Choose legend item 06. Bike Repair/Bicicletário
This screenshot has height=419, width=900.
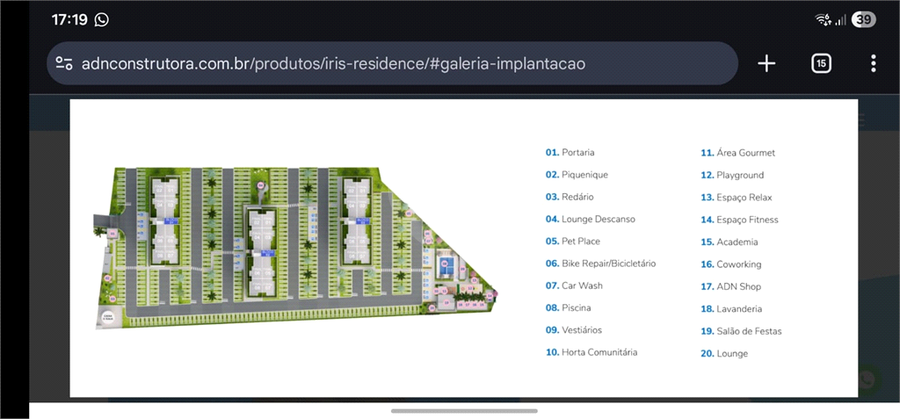coord(600,264)
